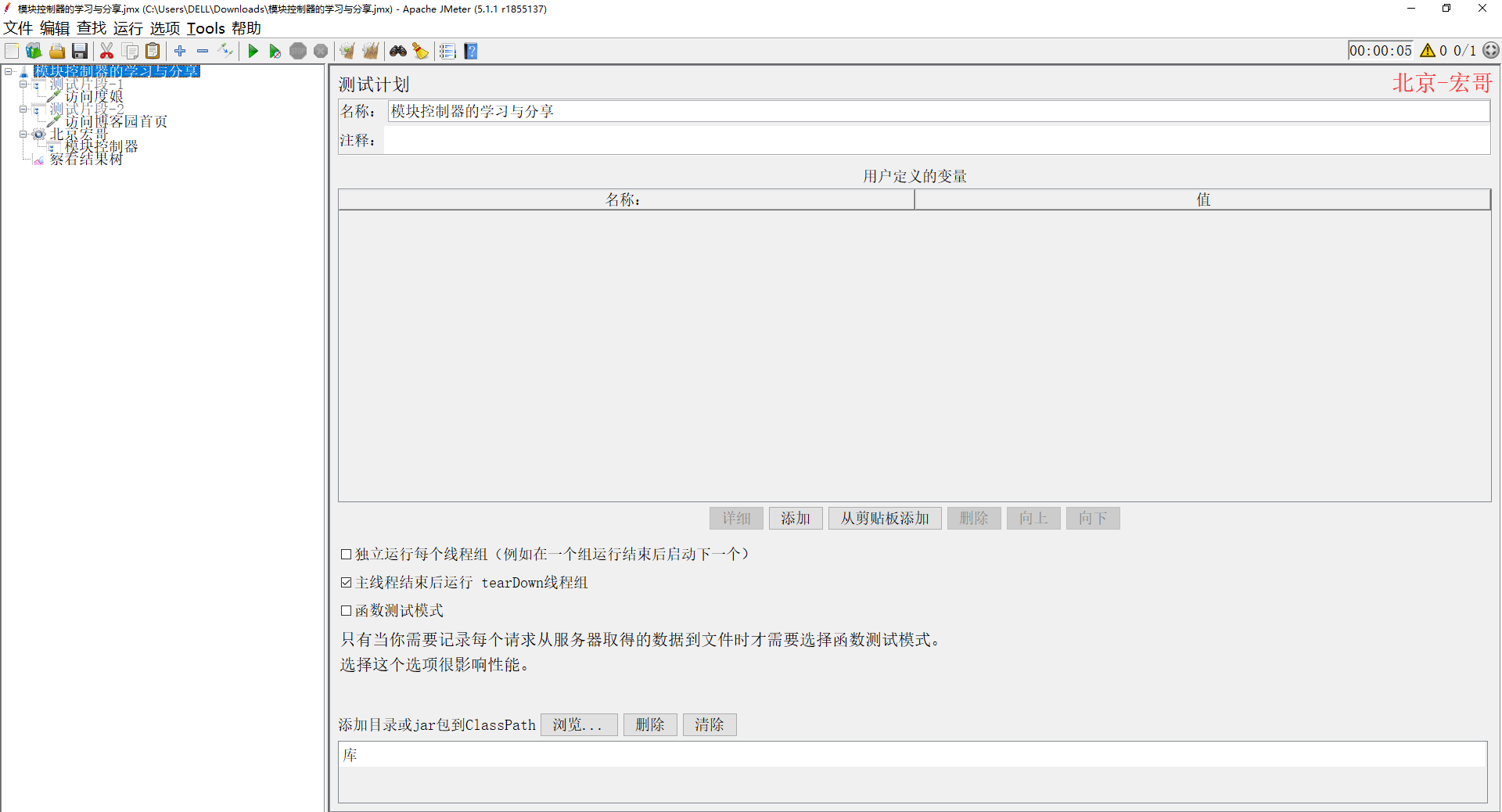This screenshot has width=1502, height=812.
Task: Click the Shutdown test icon
Action: [x=321, y=51]
